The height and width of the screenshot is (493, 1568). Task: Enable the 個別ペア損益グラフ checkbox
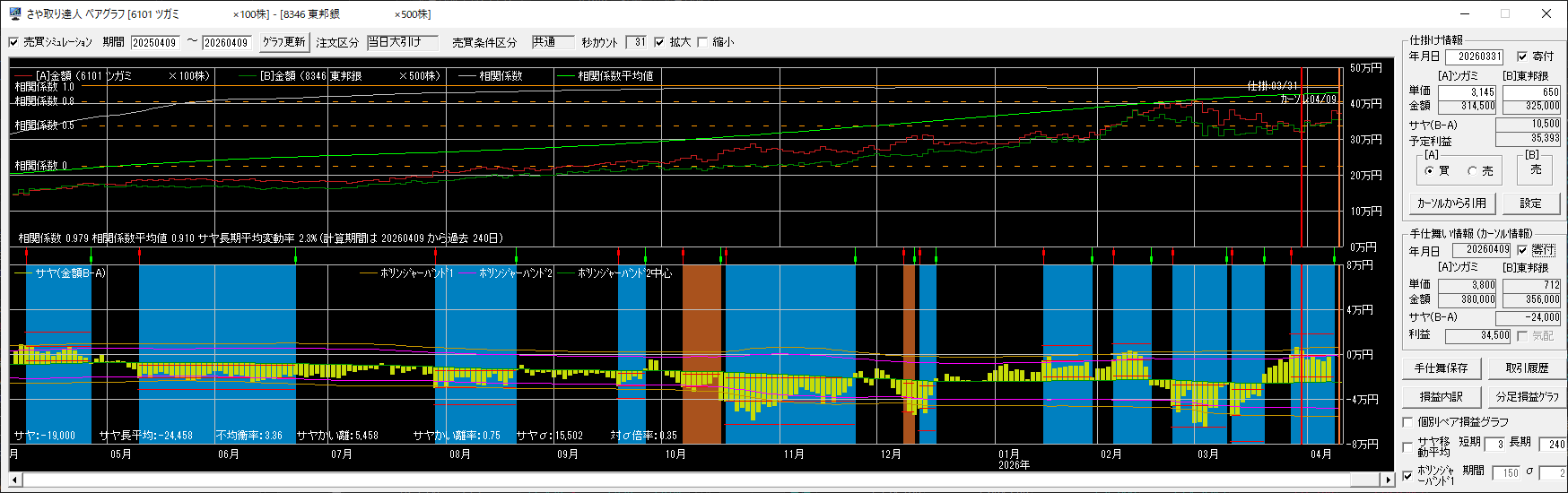tap(1407, 422)
